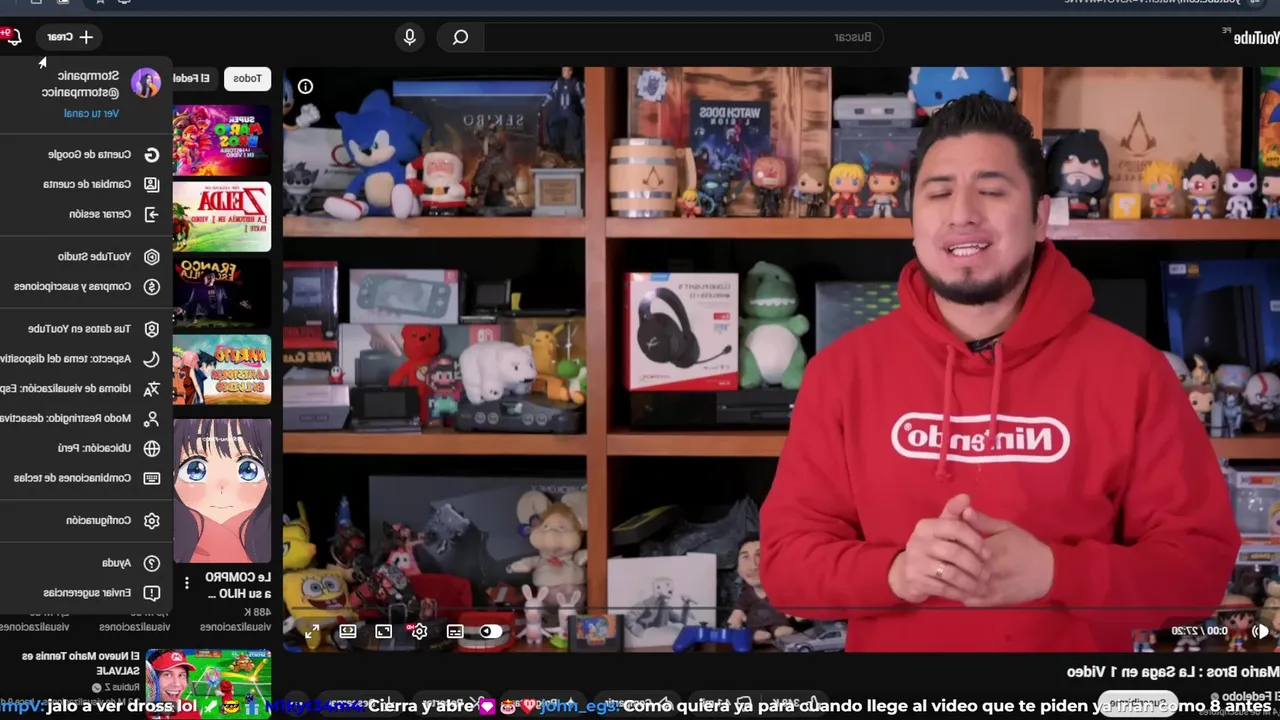
Task: Open the Crear create button
Action: point(70,37)
